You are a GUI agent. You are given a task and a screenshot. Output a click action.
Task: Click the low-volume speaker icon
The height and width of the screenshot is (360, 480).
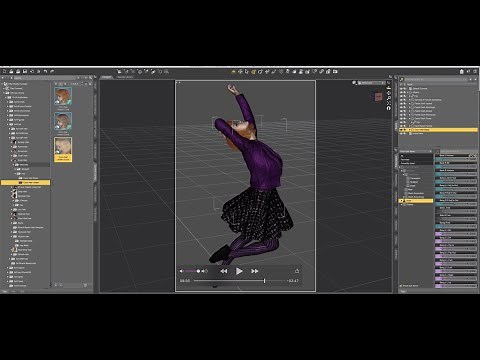point(181,271)
